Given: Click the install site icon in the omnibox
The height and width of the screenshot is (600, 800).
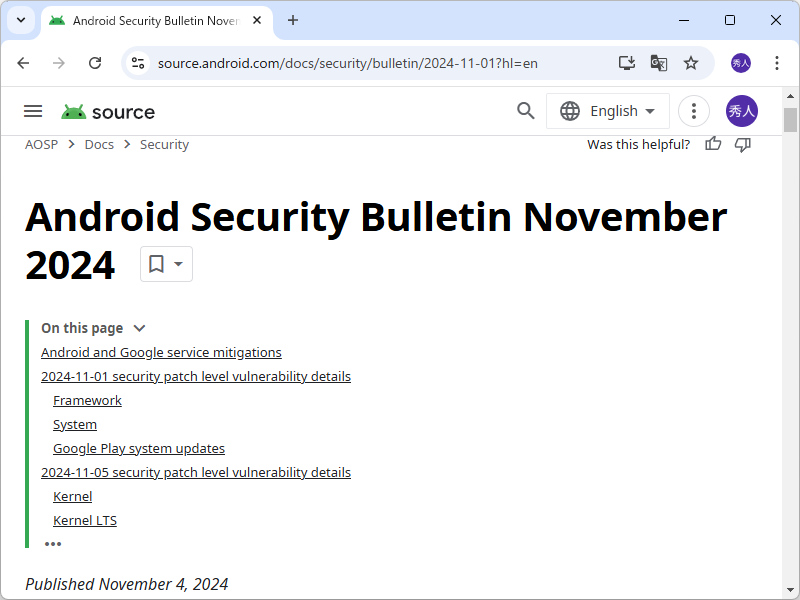Looking at the screenshot, I should [x=626, y=62].
